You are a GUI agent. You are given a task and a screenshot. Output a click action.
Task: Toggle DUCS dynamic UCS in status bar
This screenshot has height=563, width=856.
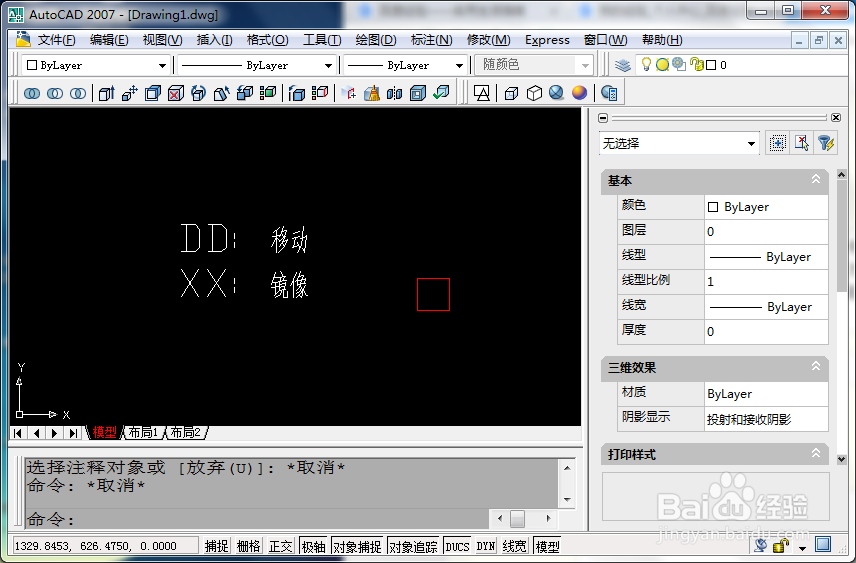pyautogui.click(x=457, y=546)
